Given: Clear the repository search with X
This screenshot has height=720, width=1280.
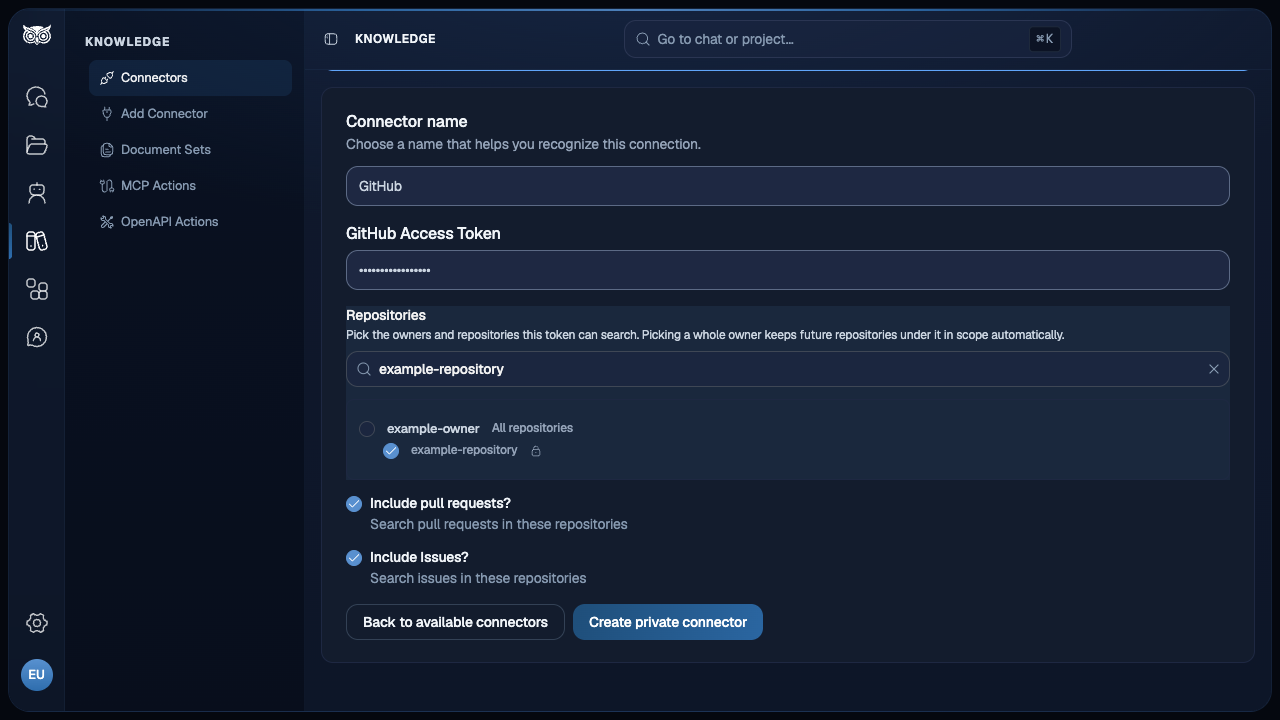Looking at the screenshot, I should click(x=1214, y=369).
